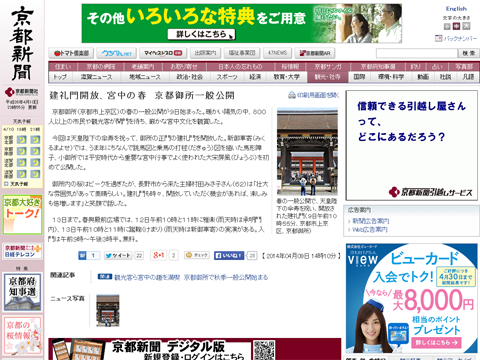Click the バックナンバー calendar icon
This screenshot has height=360, width=480.
click(x=438, y=38)
